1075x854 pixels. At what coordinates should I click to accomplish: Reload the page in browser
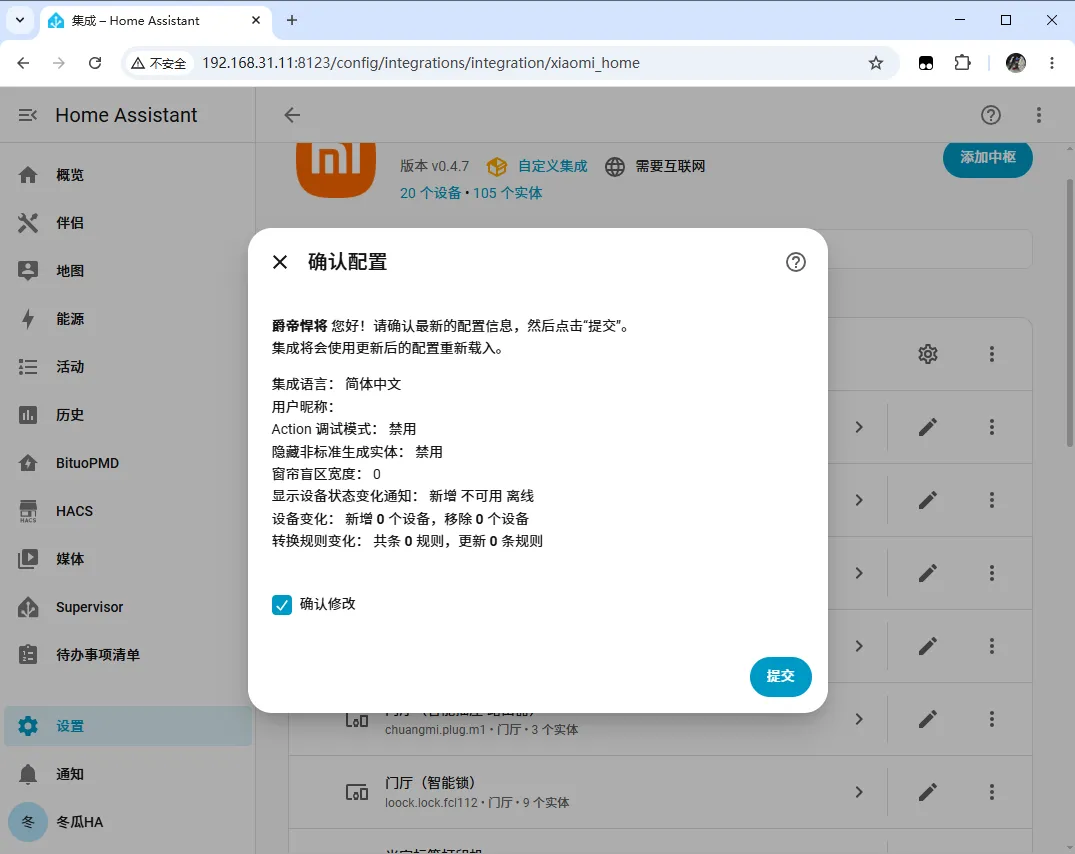[x=95, y=63]
